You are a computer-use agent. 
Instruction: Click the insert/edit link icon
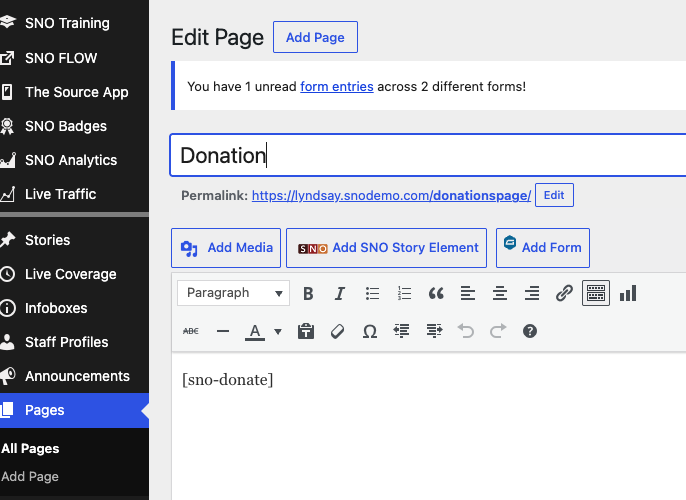(564, 293)
